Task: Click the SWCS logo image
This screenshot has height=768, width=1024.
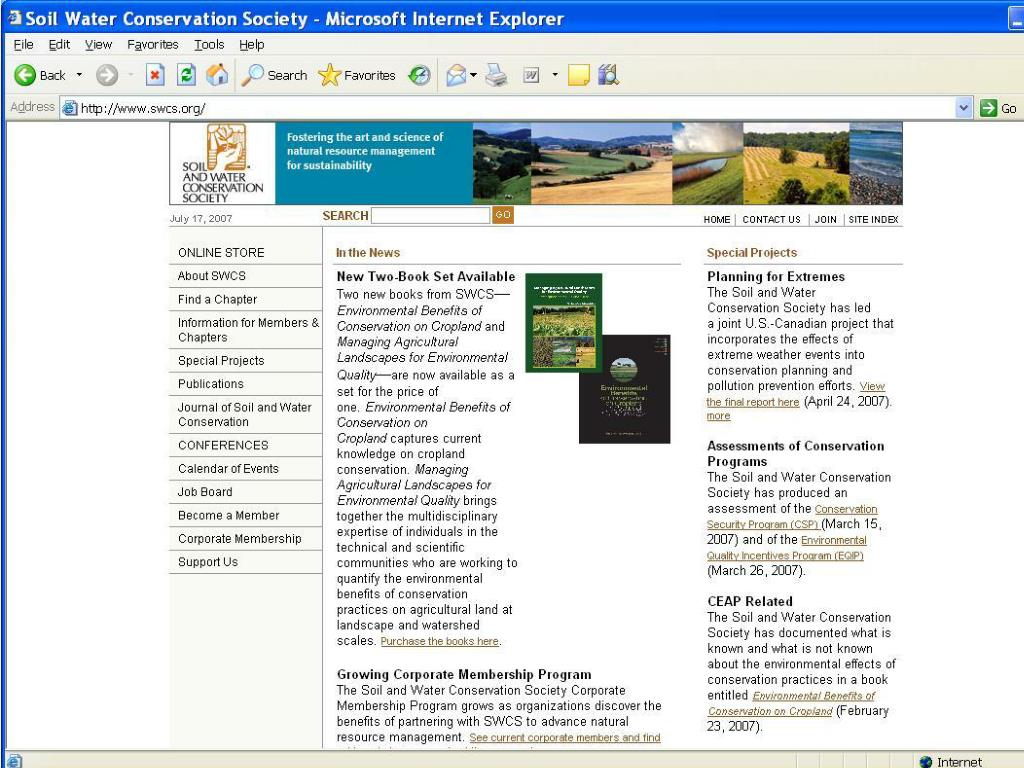Action: point(223,164)
